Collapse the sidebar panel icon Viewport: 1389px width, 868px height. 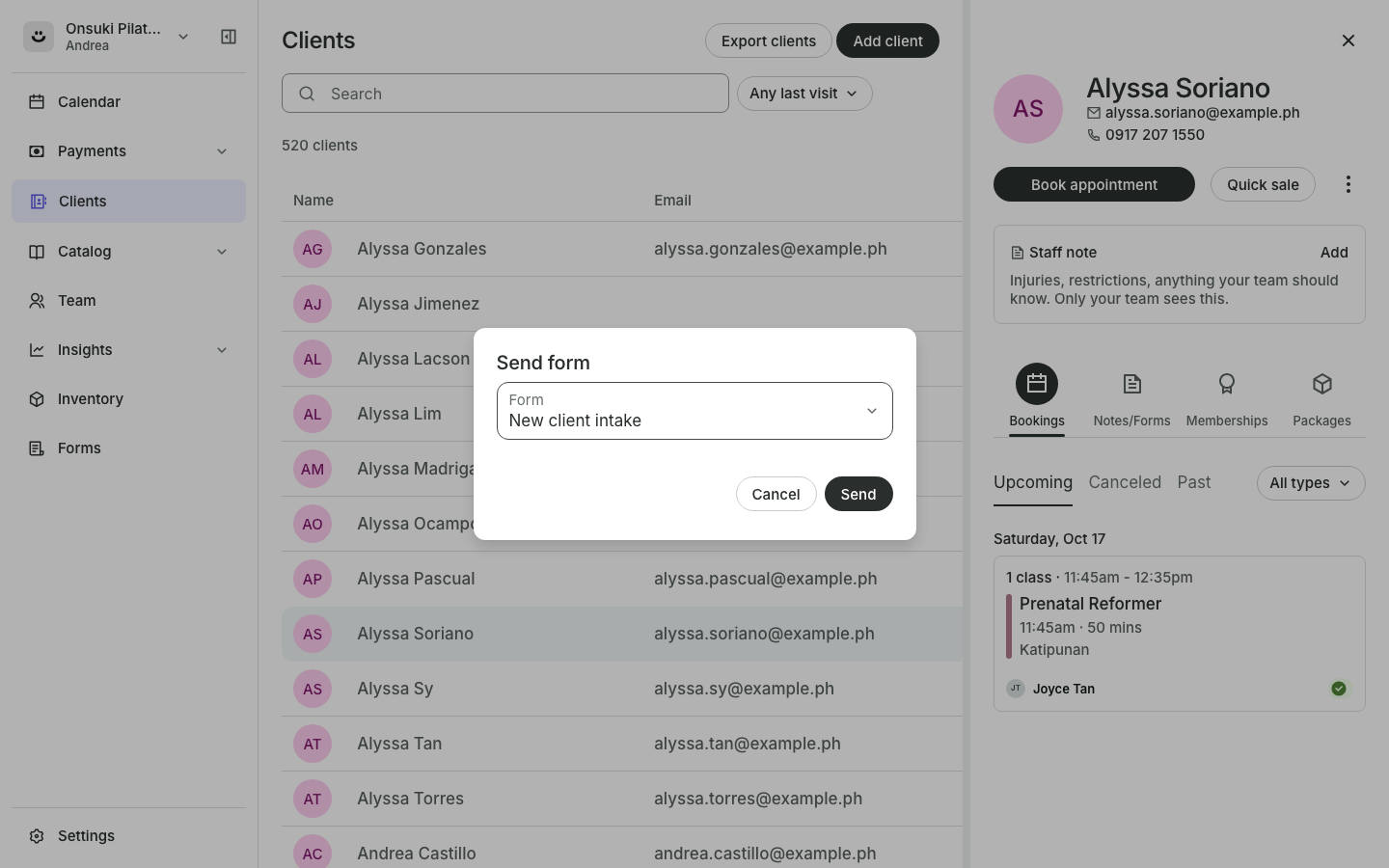(x=229, y=37)
